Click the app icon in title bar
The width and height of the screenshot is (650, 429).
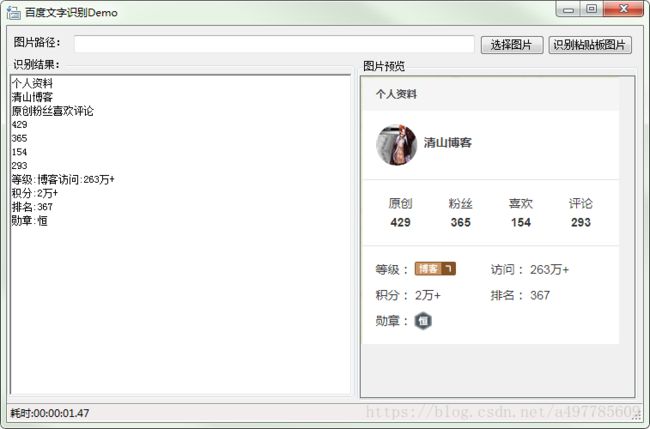[13, 12]
